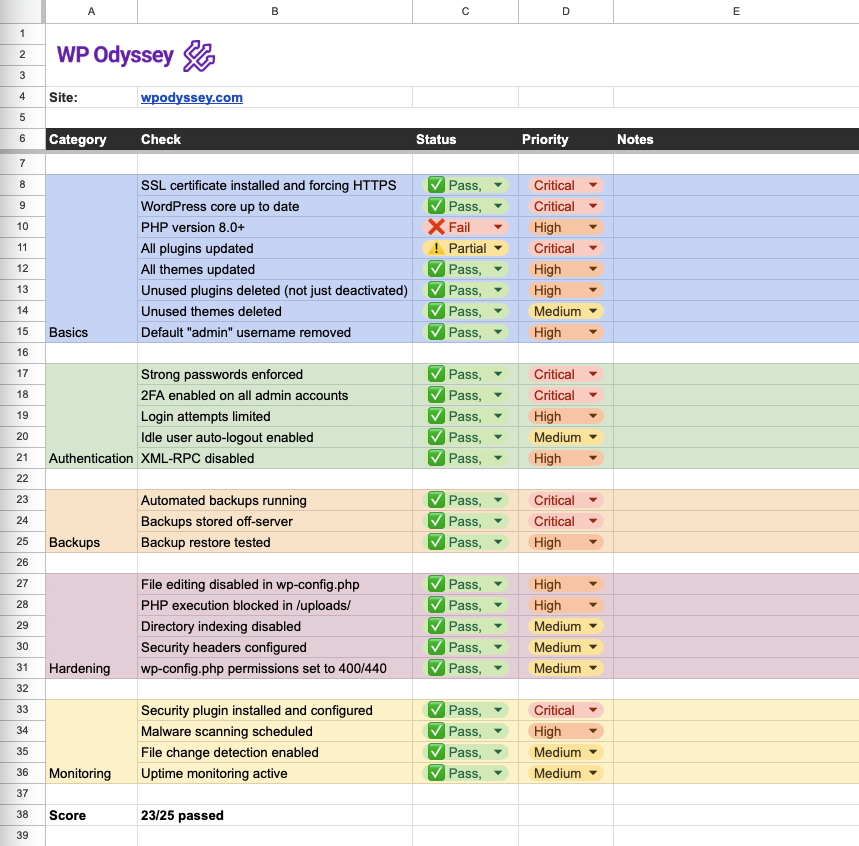Open Priority dropdown for Unused themes deleted

(593, 311)
